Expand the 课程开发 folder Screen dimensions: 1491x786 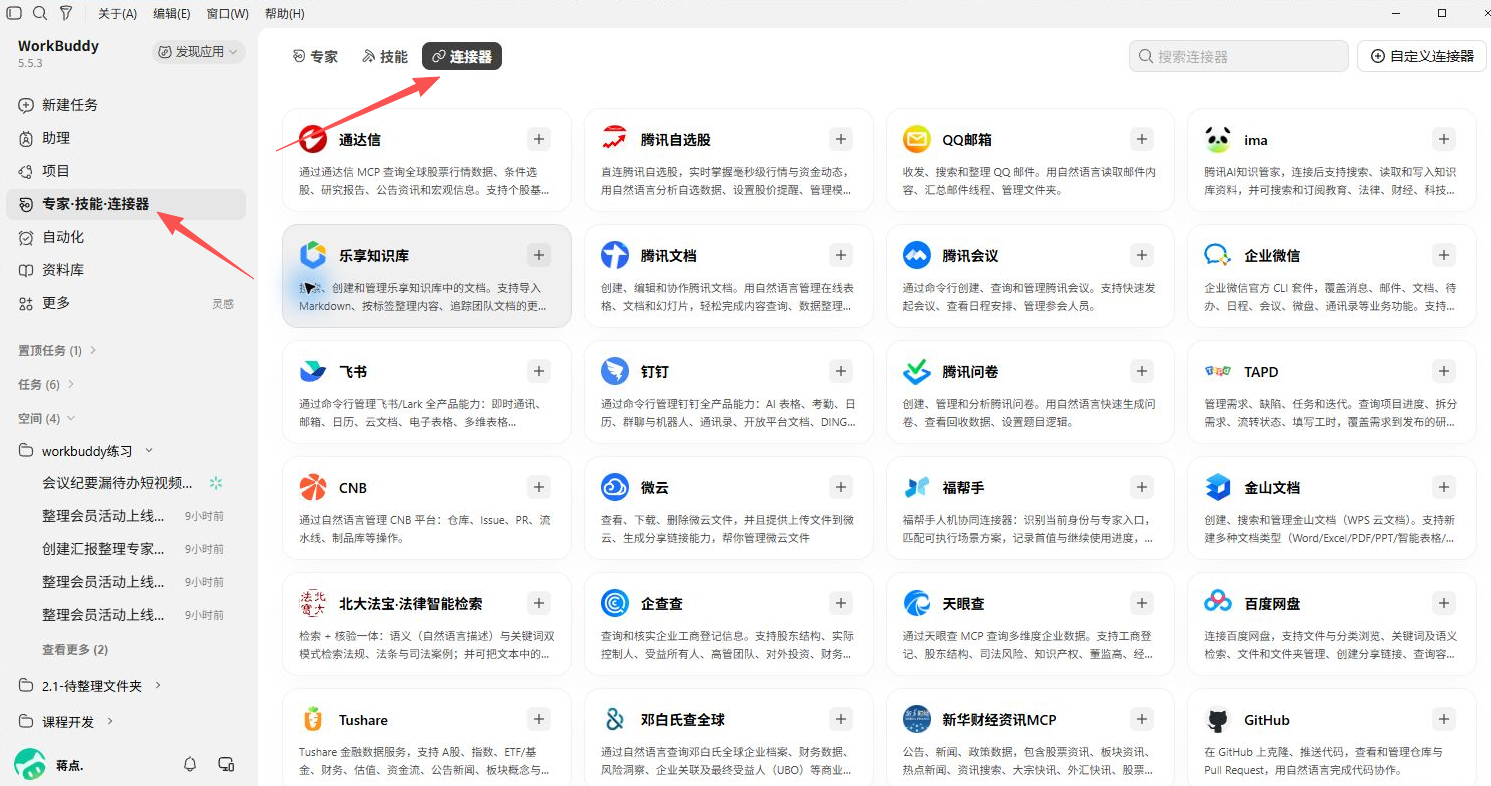click(x=66, y=721)
